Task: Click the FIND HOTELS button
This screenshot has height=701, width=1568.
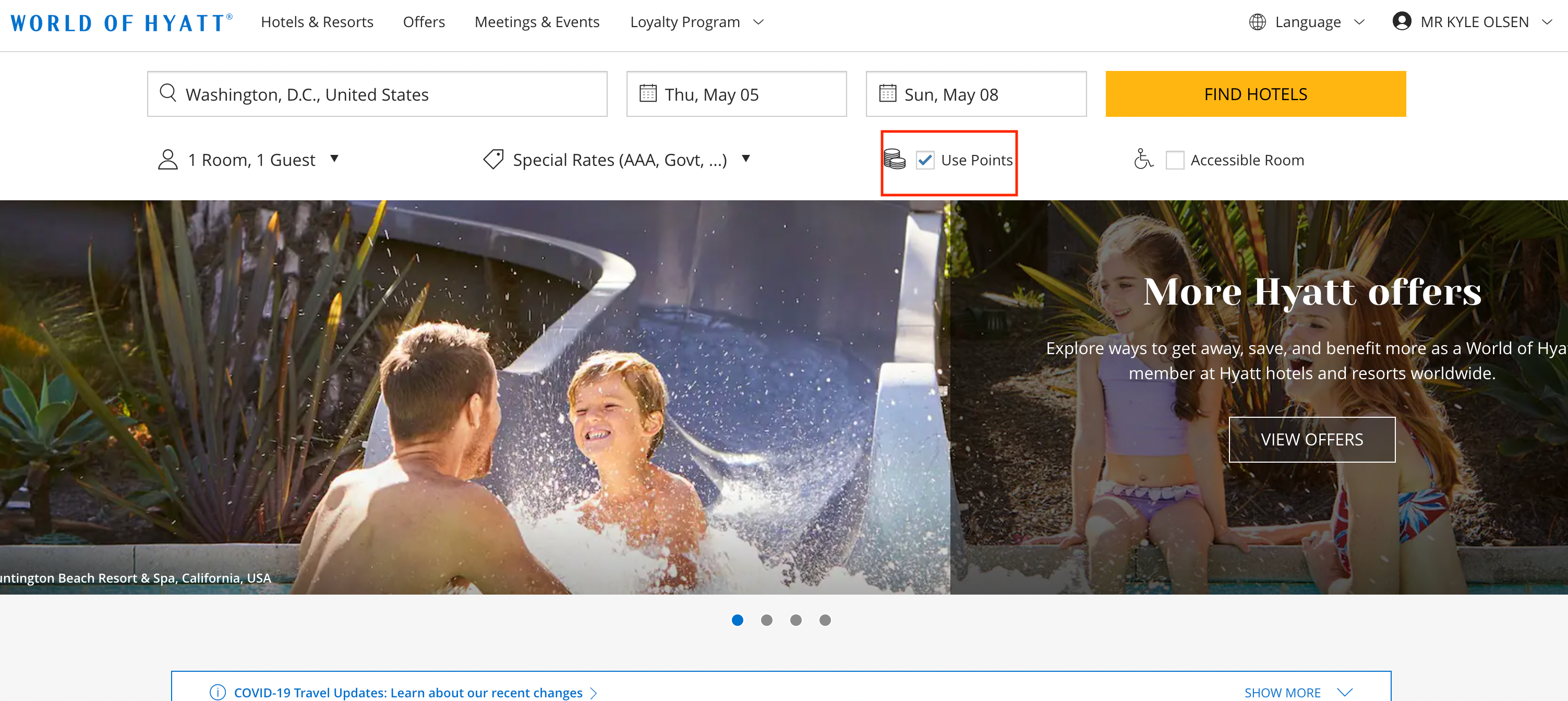Action: click(x=1255, y=94)
